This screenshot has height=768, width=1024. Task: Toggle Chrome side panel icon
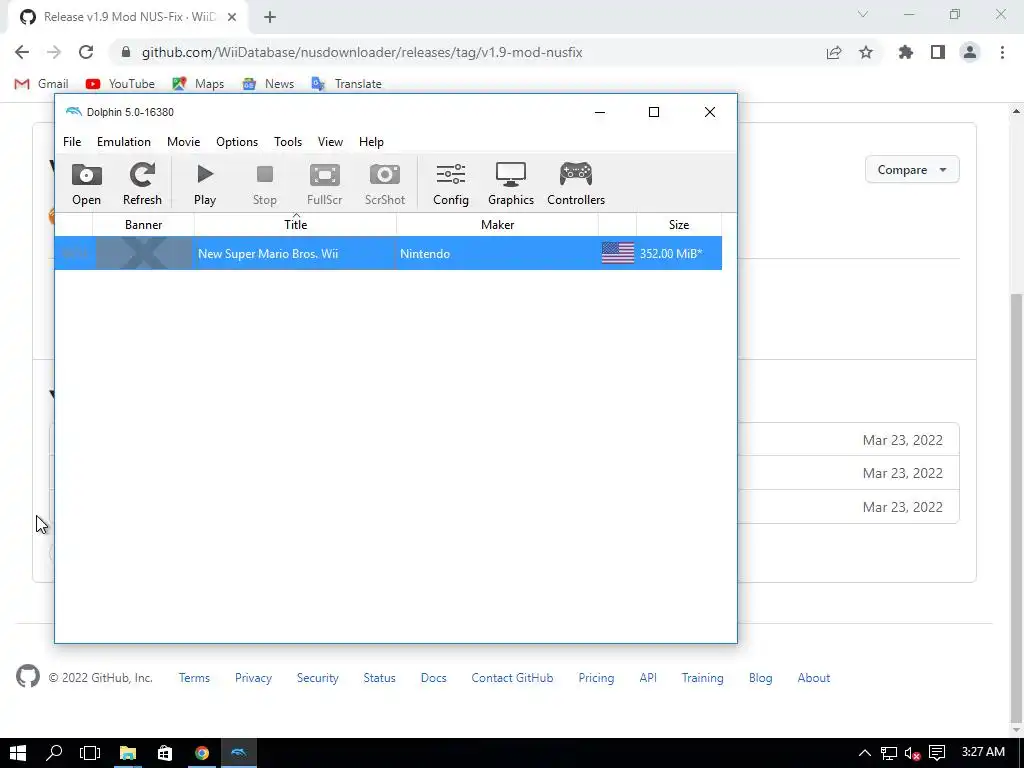938,52
